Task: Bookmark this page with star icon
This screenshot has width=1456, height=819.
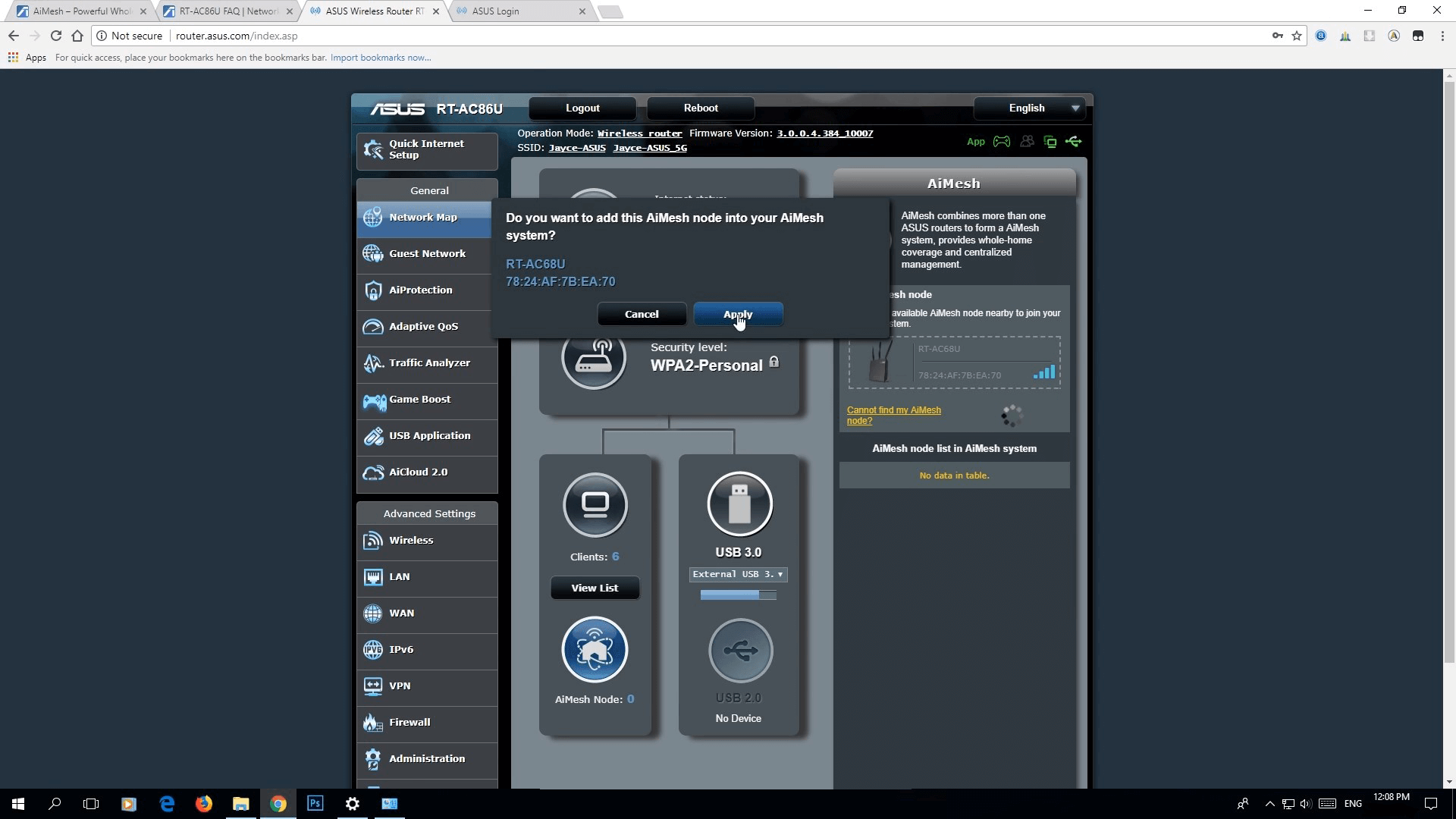Action: click(1297, 36)
